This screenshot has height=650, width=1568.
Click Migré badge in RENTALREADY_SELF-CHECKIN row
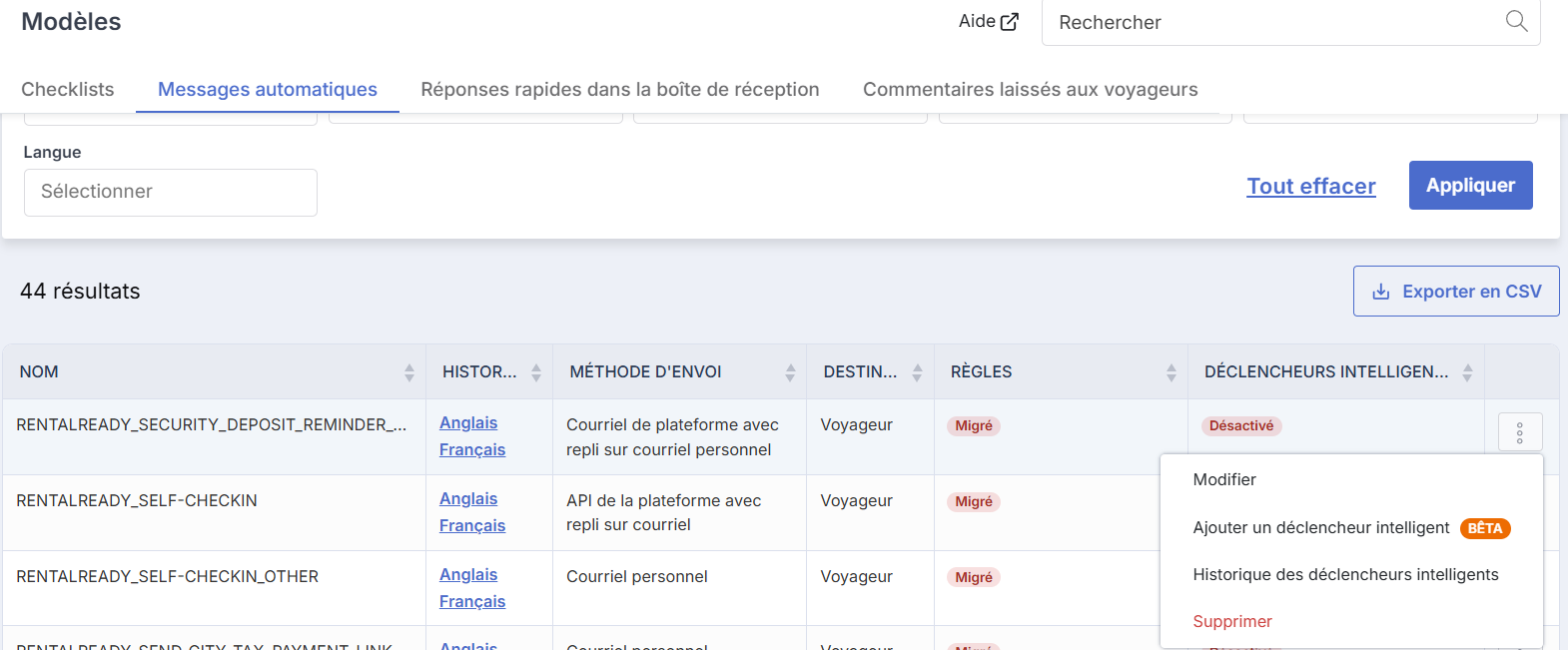click(x=974, y=501)
